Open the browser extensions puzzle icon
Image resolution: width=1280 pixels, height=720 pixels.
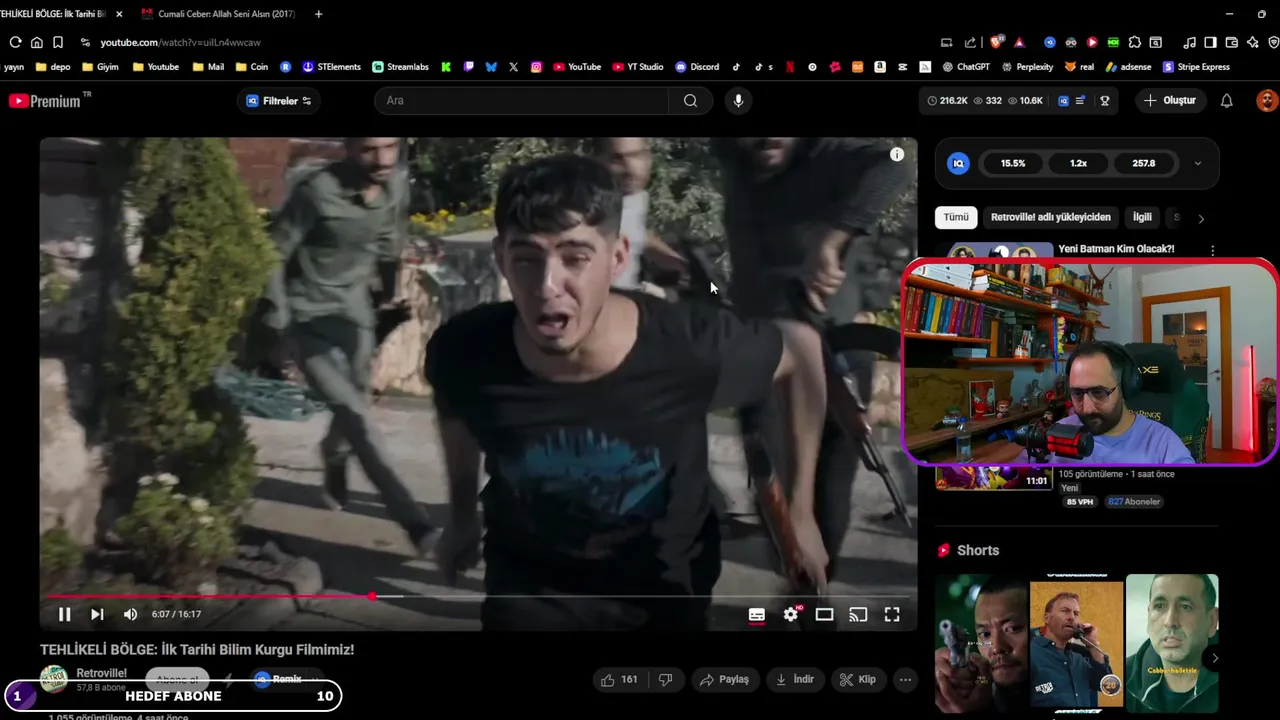[x=1134, y=42]
